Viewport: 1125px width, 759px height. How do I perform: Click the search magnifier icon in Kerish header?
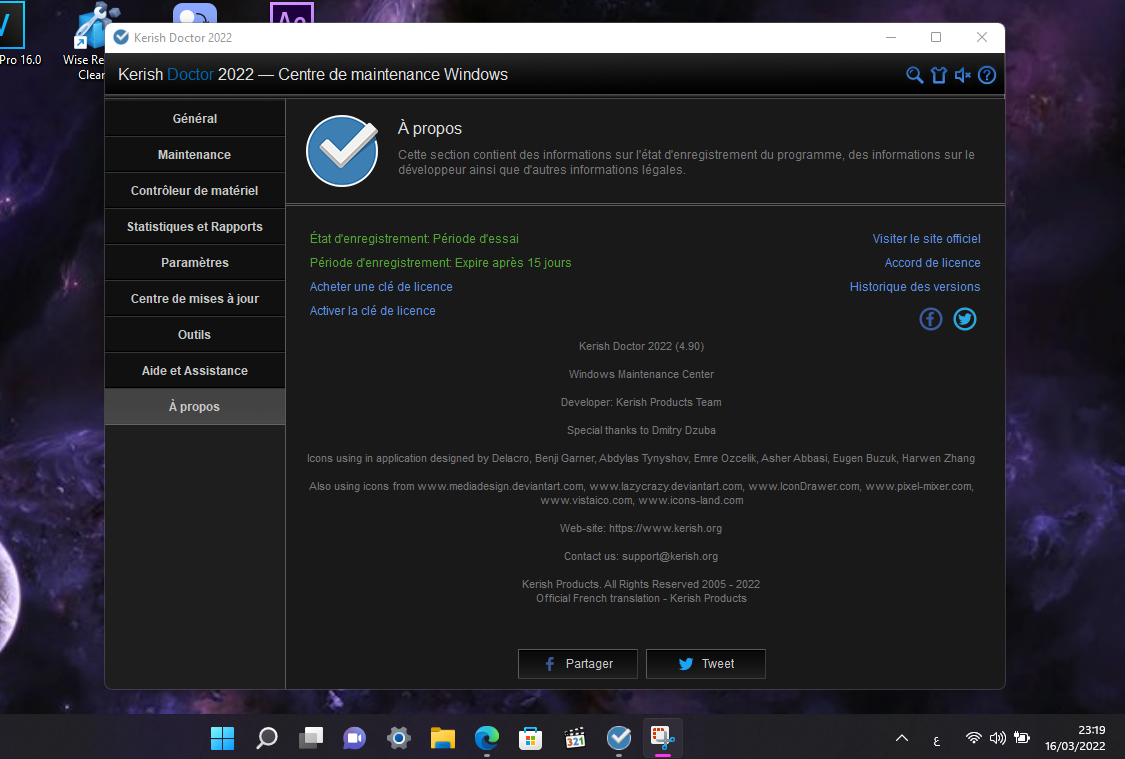click(x=914, y=75)
